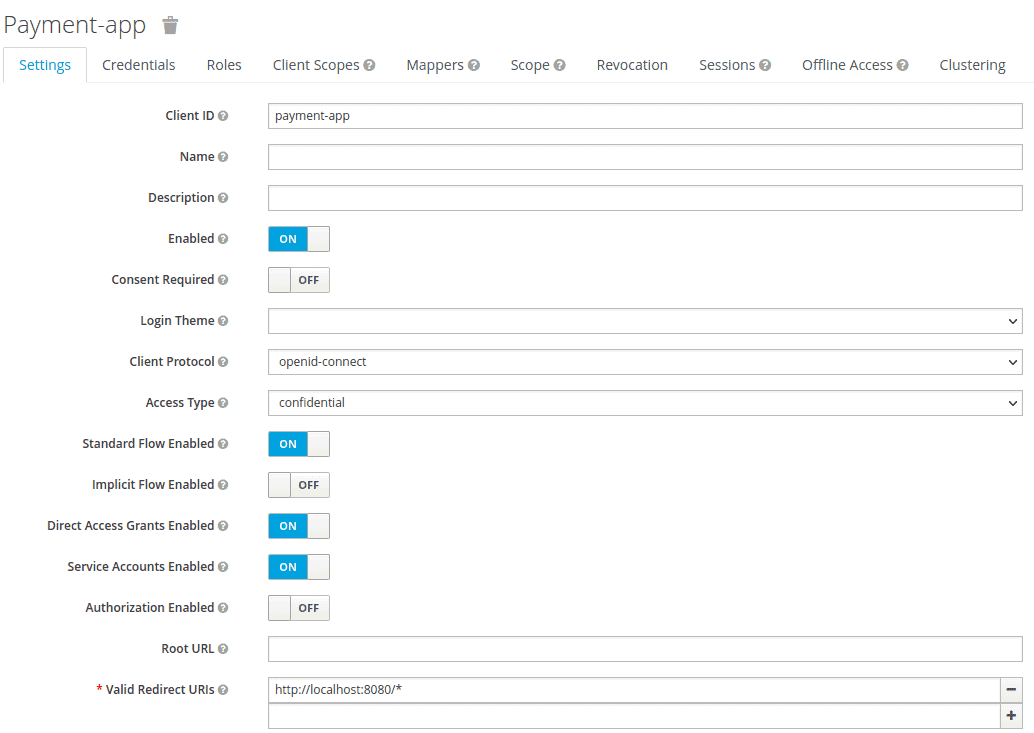Toggle off Service Accounts Enabled
1034x733 pixels.
299,567
